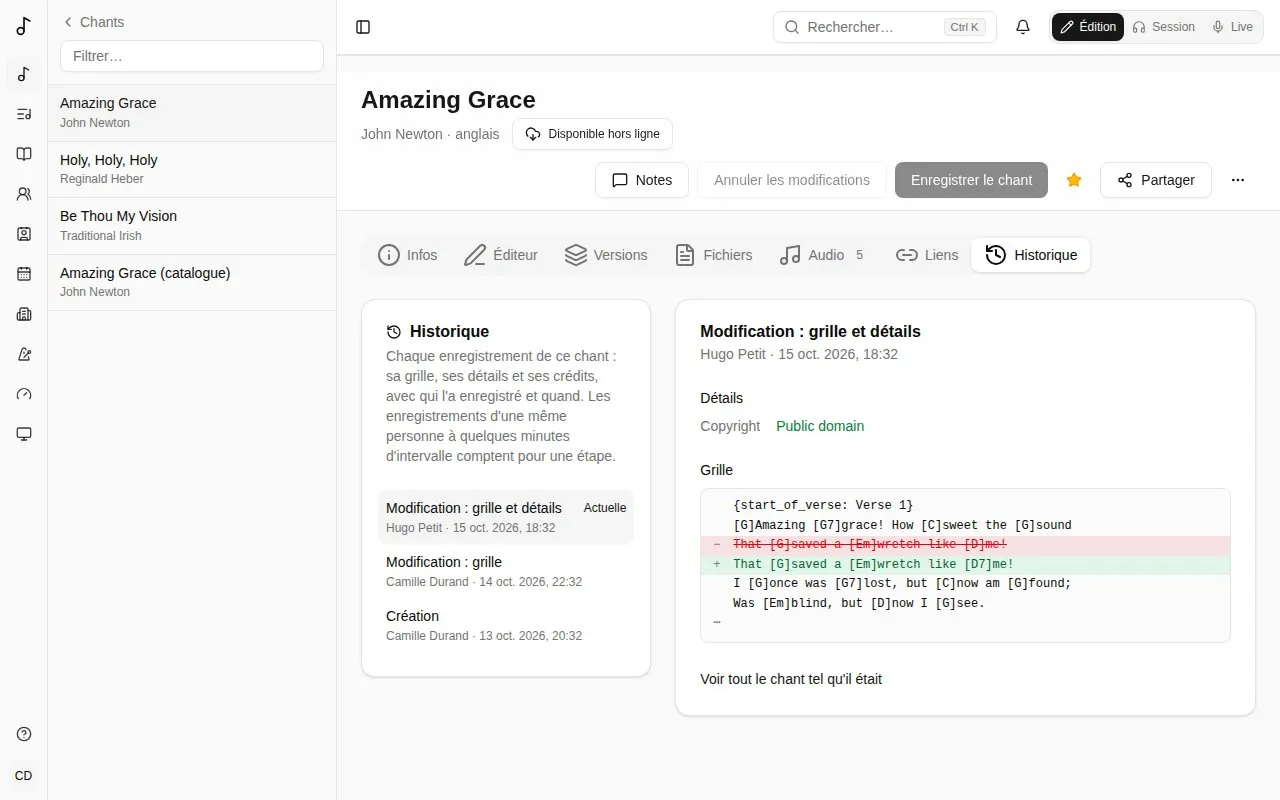Open the building icon in the sidebar
The image size is (1280, 800).
tap(24, 314)
